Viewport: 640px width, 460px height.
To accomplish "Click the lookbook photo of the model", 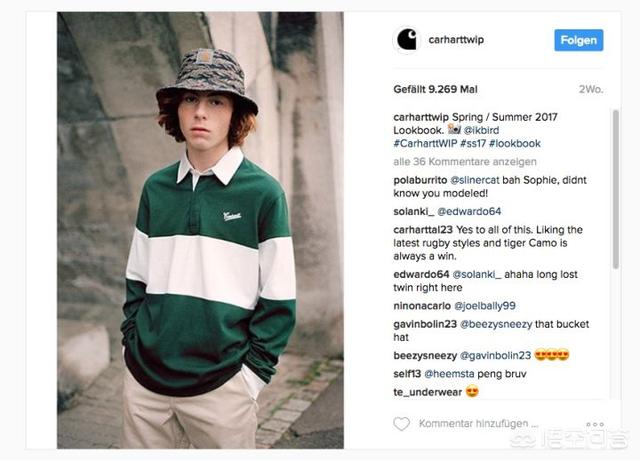I will [x=200, y=230].
